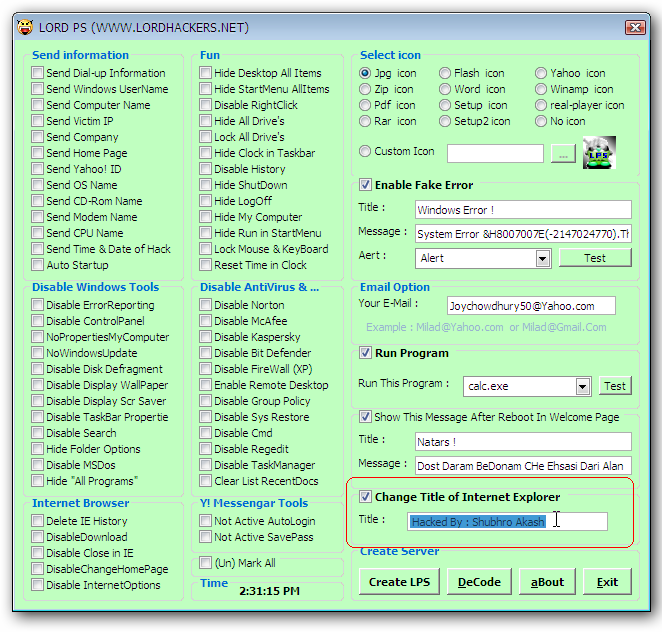
Task: Toggle Not Active SavePass checkbox
Action: tap(205, 537)
